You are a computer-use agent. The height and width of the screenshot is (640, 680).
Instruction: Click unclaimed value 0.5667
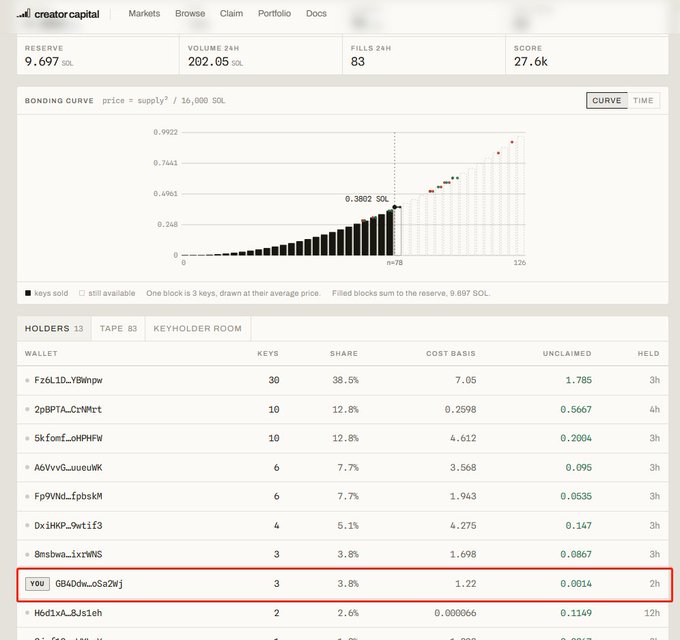576,409
